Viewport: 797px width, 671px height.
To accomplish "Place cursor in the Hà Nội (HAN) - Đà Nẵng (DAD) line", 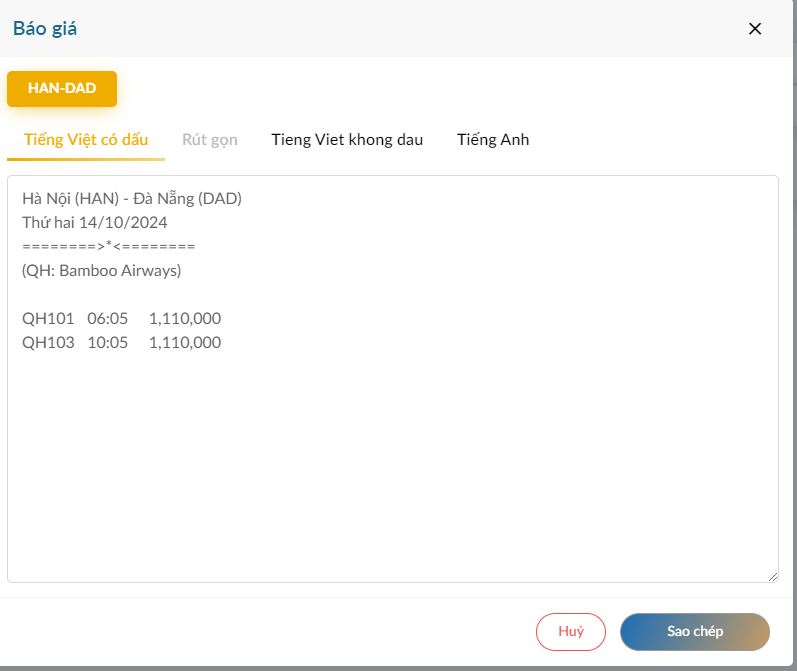I will point(132,198).
